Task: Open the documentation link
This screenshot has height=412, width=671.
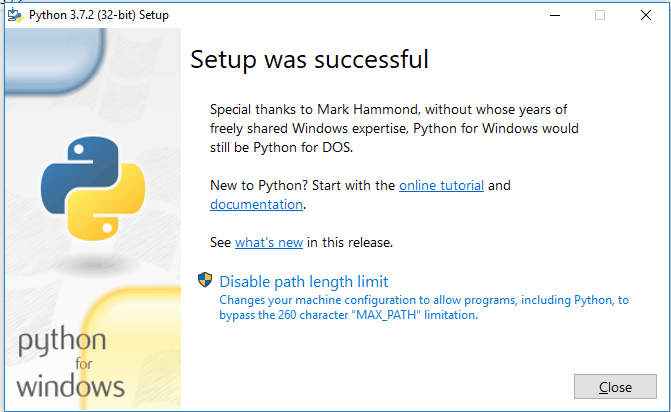Action: click(x=256, y=204)
